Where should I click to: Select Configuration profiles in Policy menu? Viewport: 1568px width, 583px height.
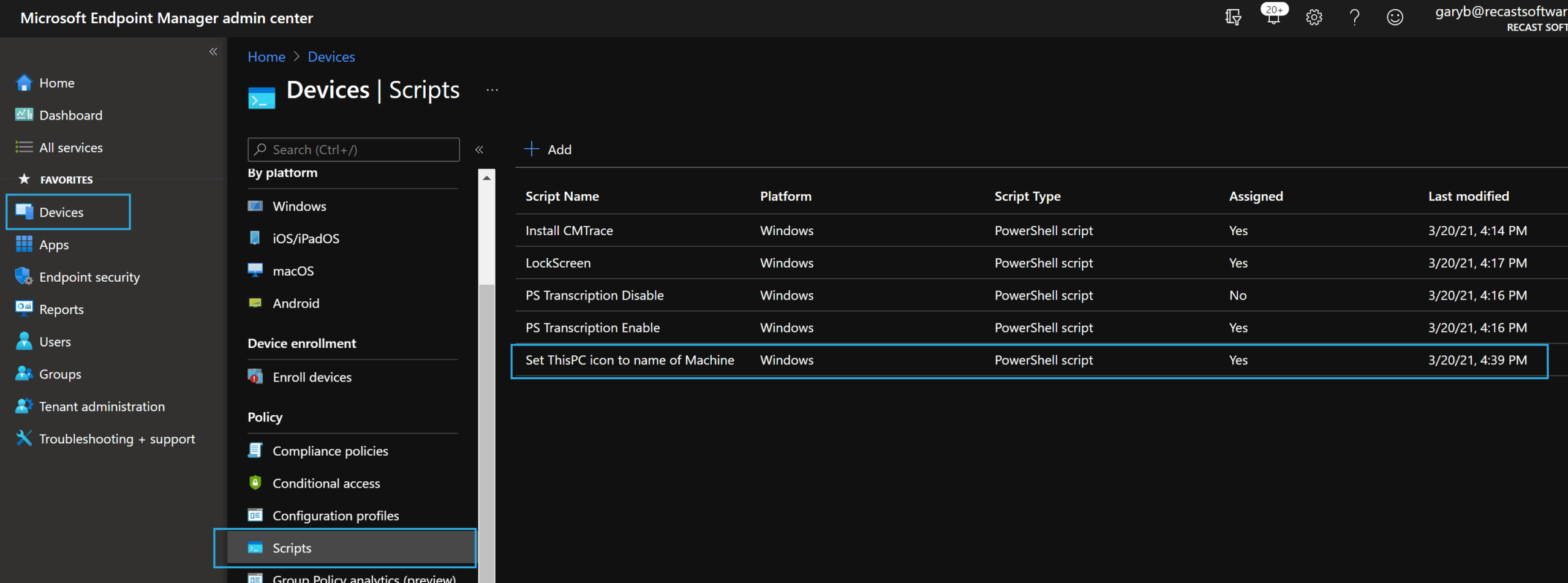(x=335, y=516)
